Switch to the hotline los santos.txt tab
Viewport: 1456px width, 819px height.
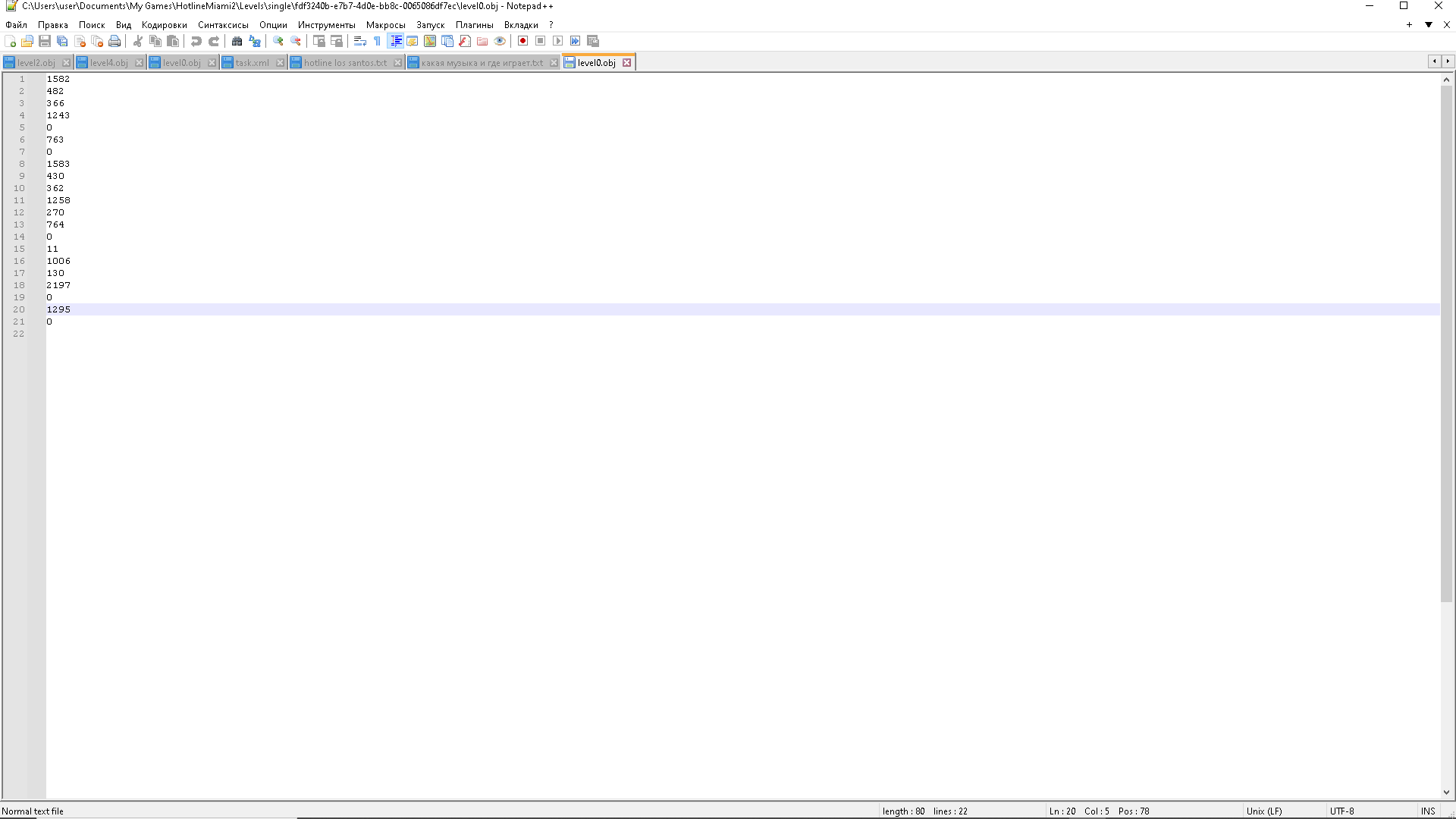(x=345, y=63)
